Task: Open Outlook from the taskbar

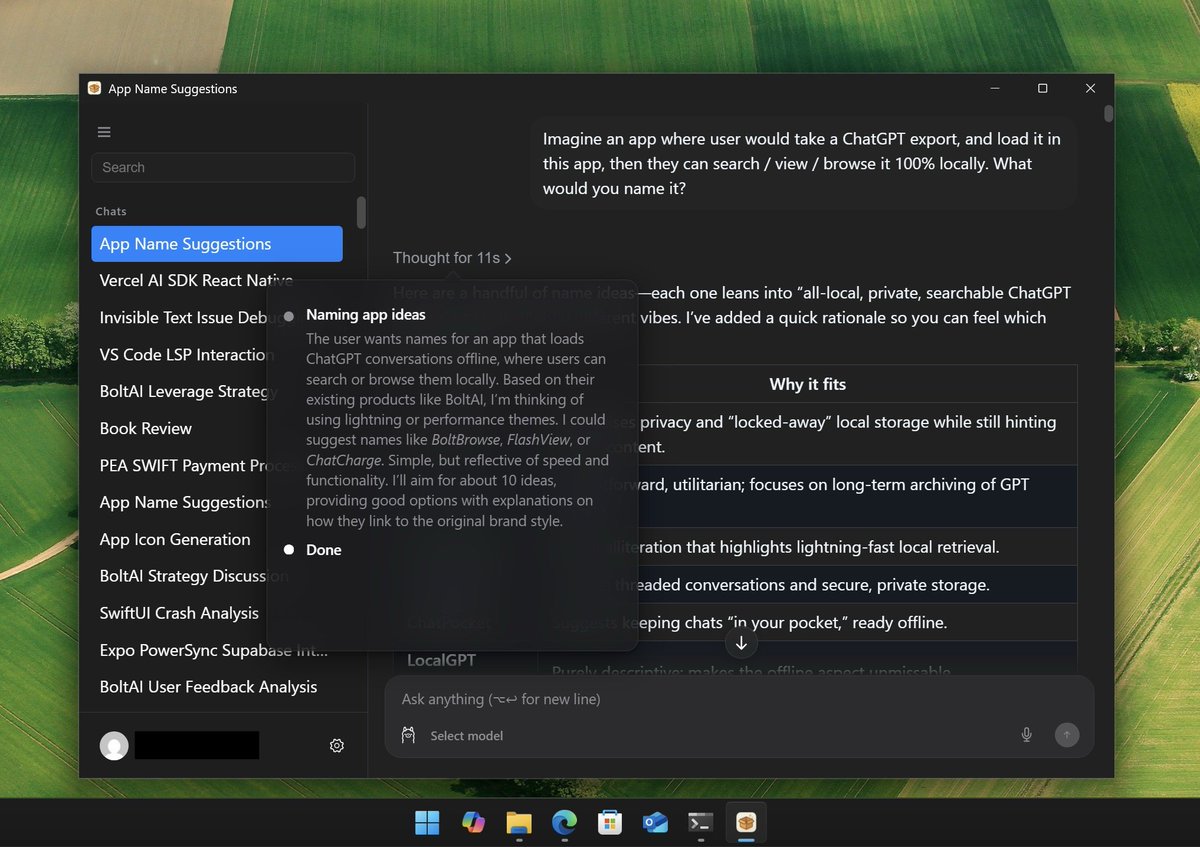Action: [x=655, y=822]
